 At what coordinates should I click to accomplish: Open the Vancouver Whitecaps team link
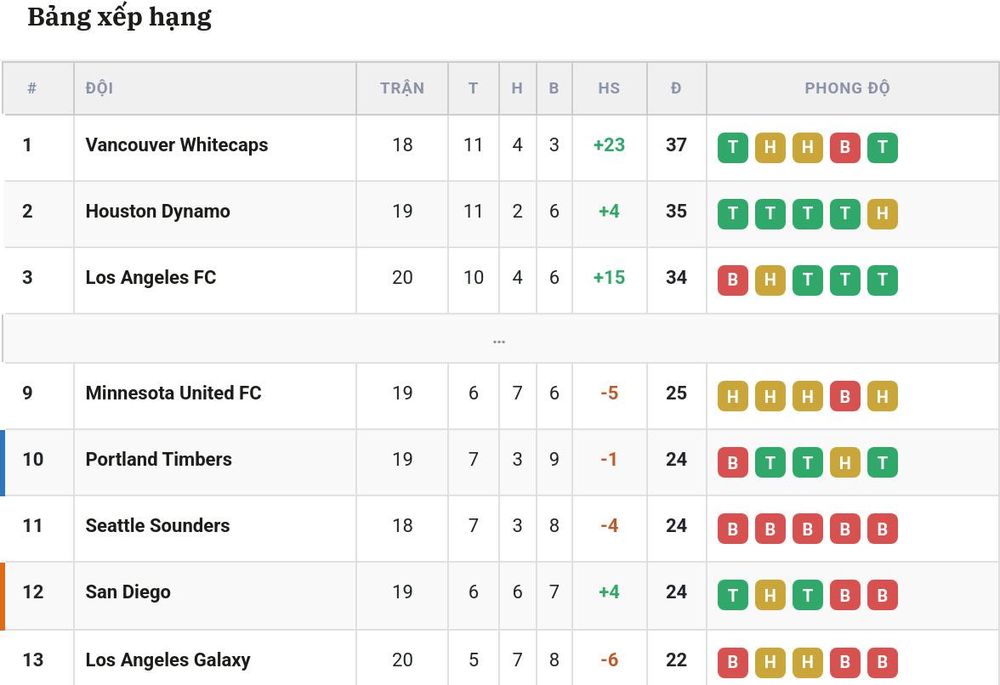pyautogui.click(x=177, y=145)
